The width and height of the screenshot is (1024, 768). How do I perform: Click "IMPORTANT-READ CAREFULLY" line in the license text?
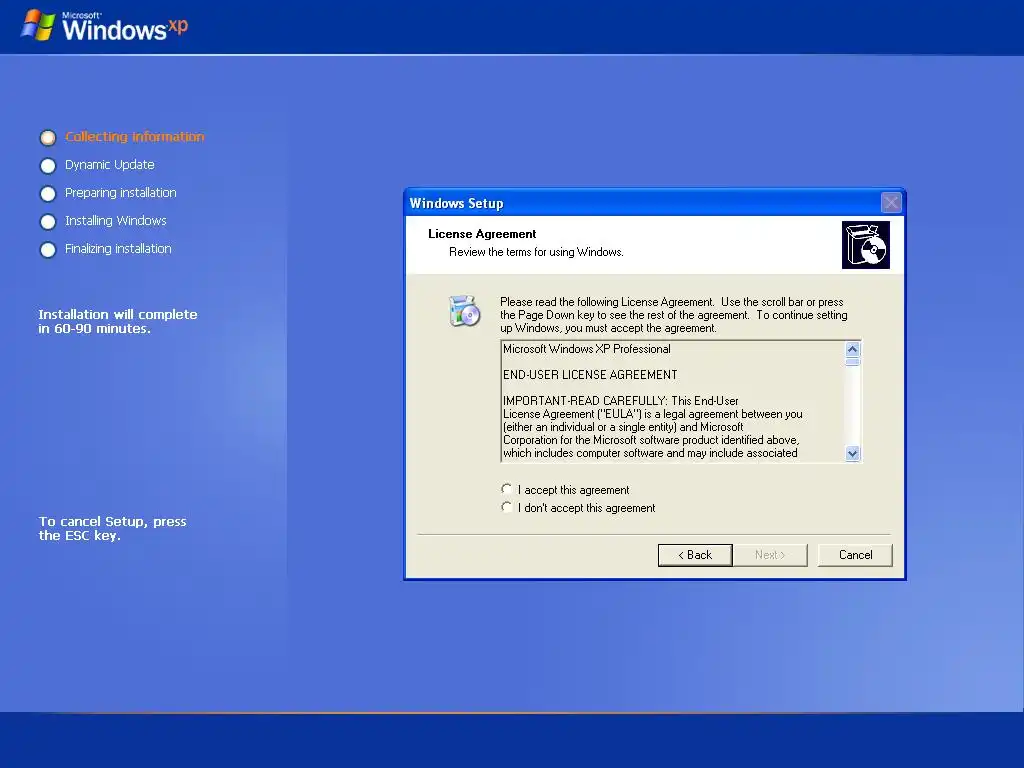pyautogui.click(x=620, y=401)
